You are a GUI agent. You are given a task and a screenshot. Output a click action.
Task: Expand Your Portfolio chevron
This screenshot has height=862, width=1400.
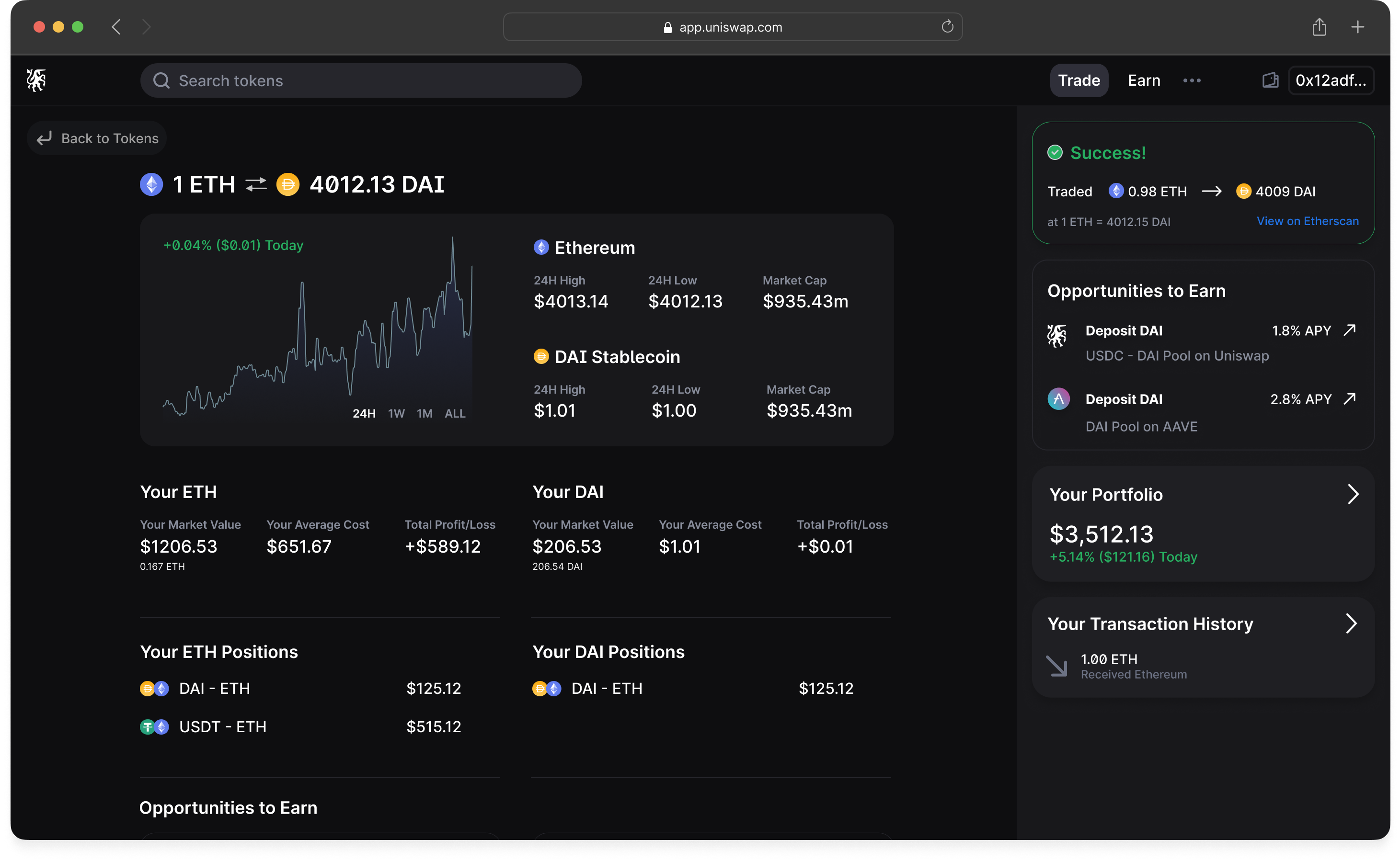click(x=1353, y=495)
